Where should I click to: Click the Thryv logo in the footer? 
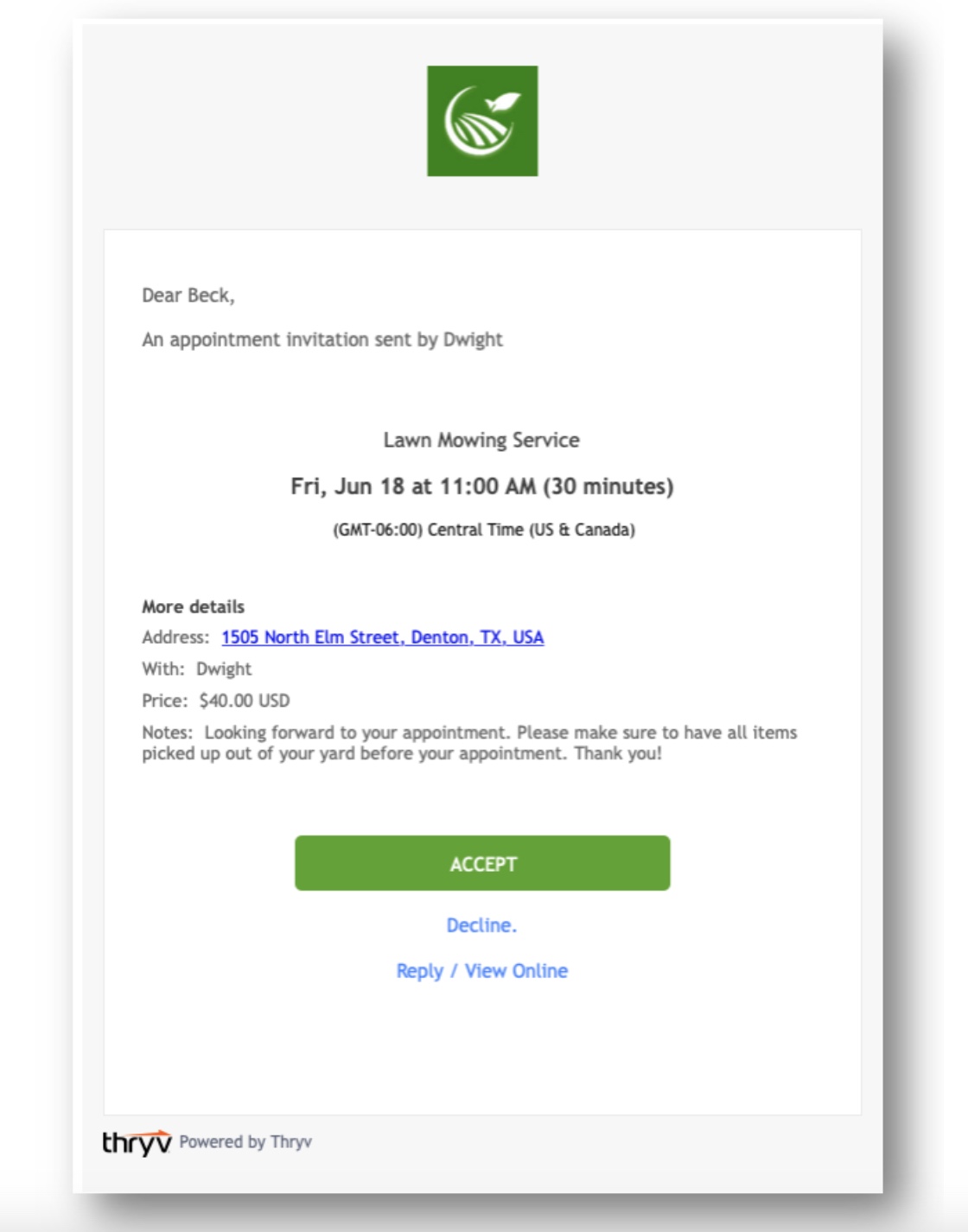pyautogui.click(x=137, y=1142)
